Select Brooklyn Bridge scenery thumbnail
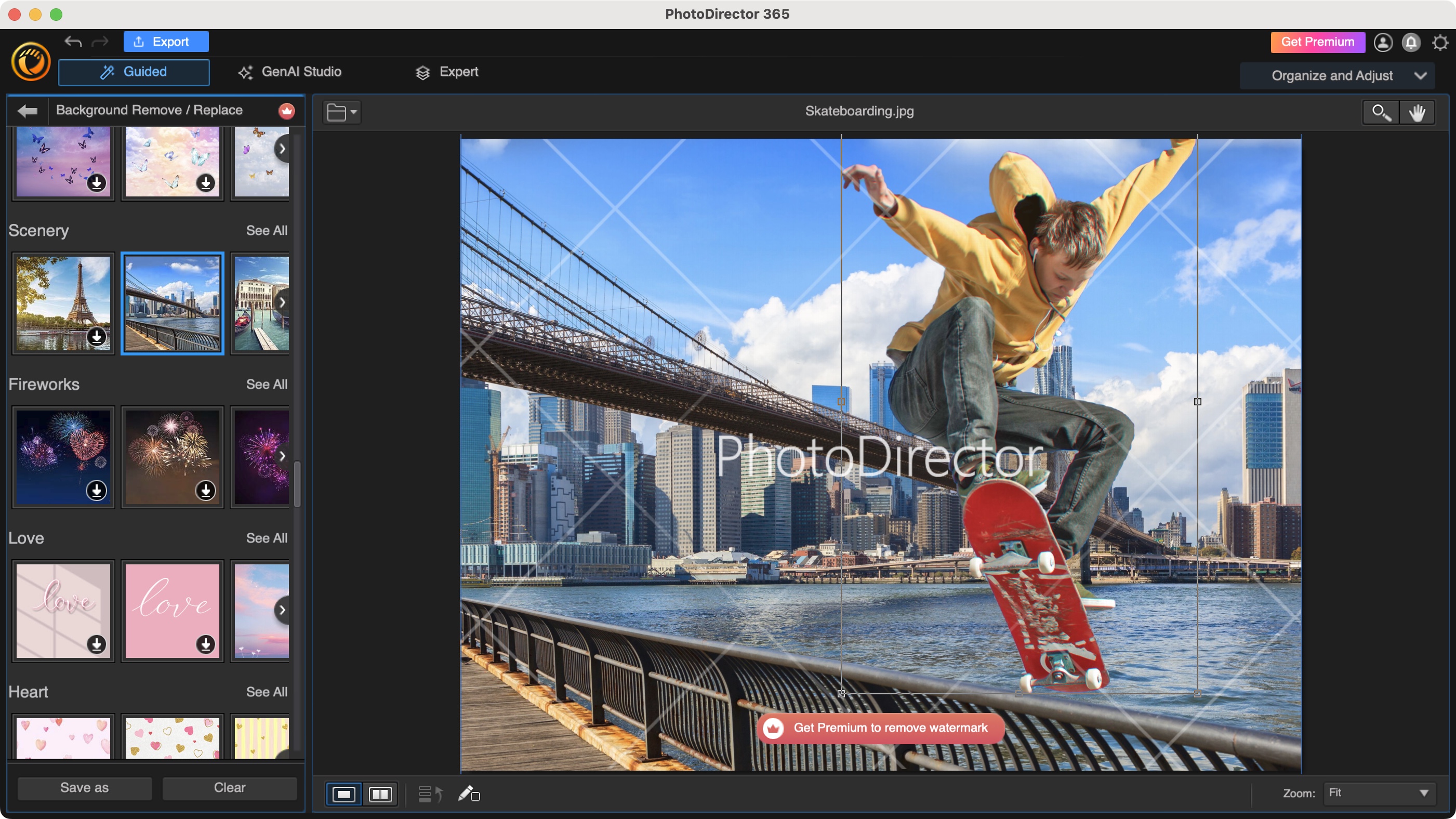 click(x=173, y=302)
